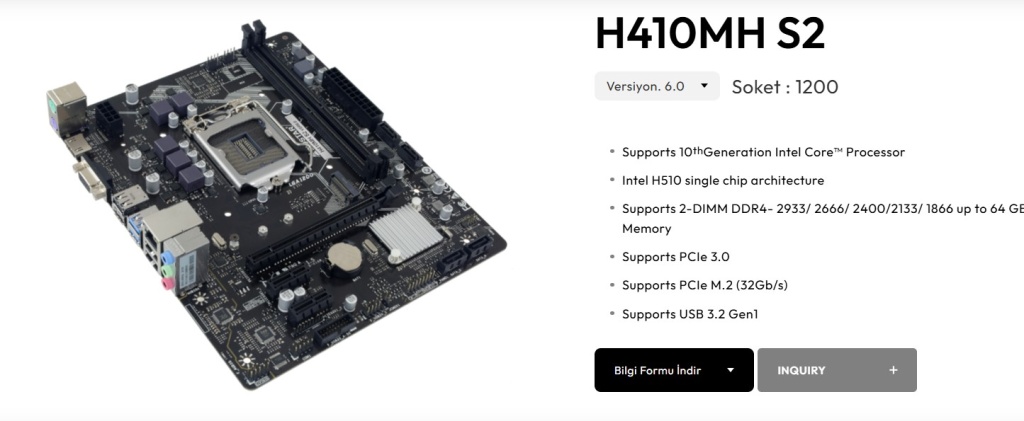Image resolution: width=1024 pixels, height=421 pixels.
Task: Open the Versiyon 6.0 dropdown
Action: tap(657, 86)
